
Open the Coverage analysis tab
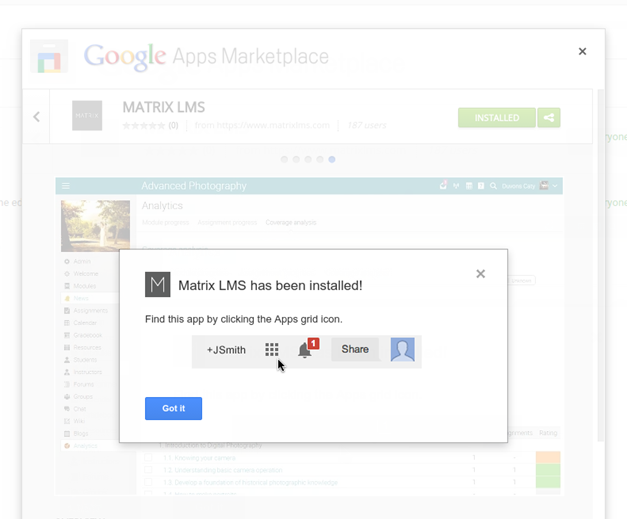click(291, 222)
